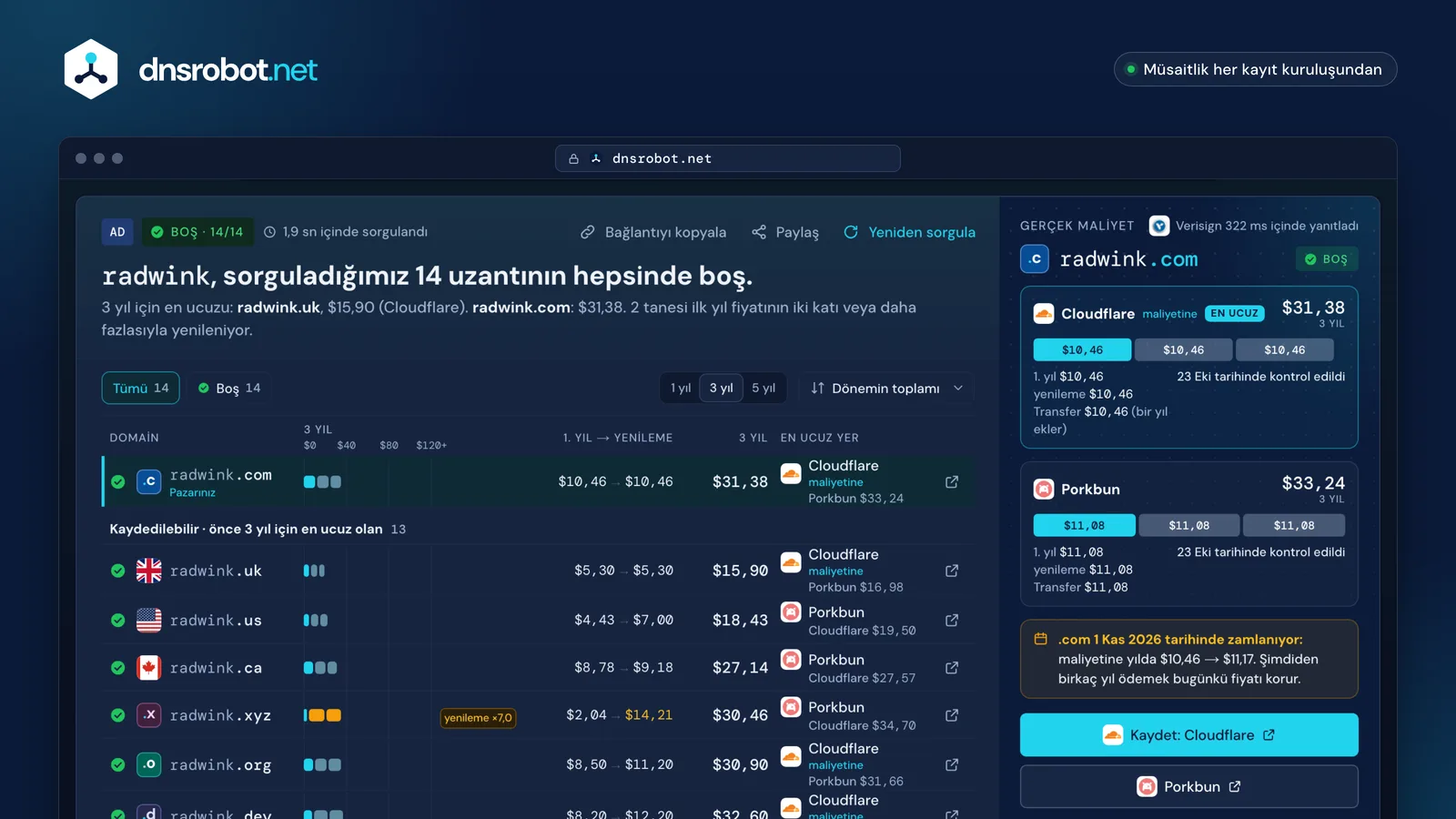This screenshot has width=1456, height=819.
Task: Click the Paylaş share button
Action: click(x=785, y=232)
